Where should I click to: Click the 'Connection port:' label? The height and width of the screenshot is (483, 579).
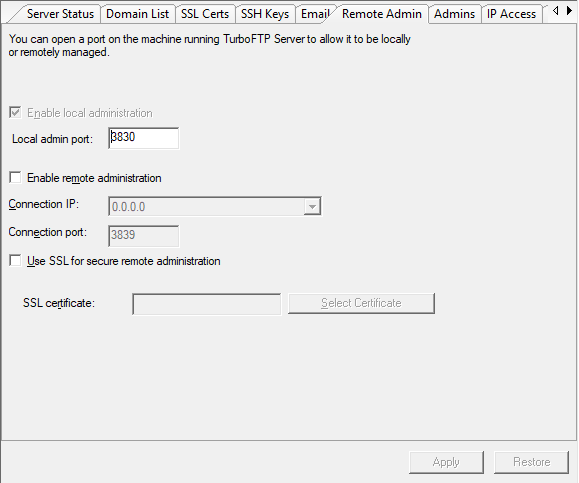(48, 232)
